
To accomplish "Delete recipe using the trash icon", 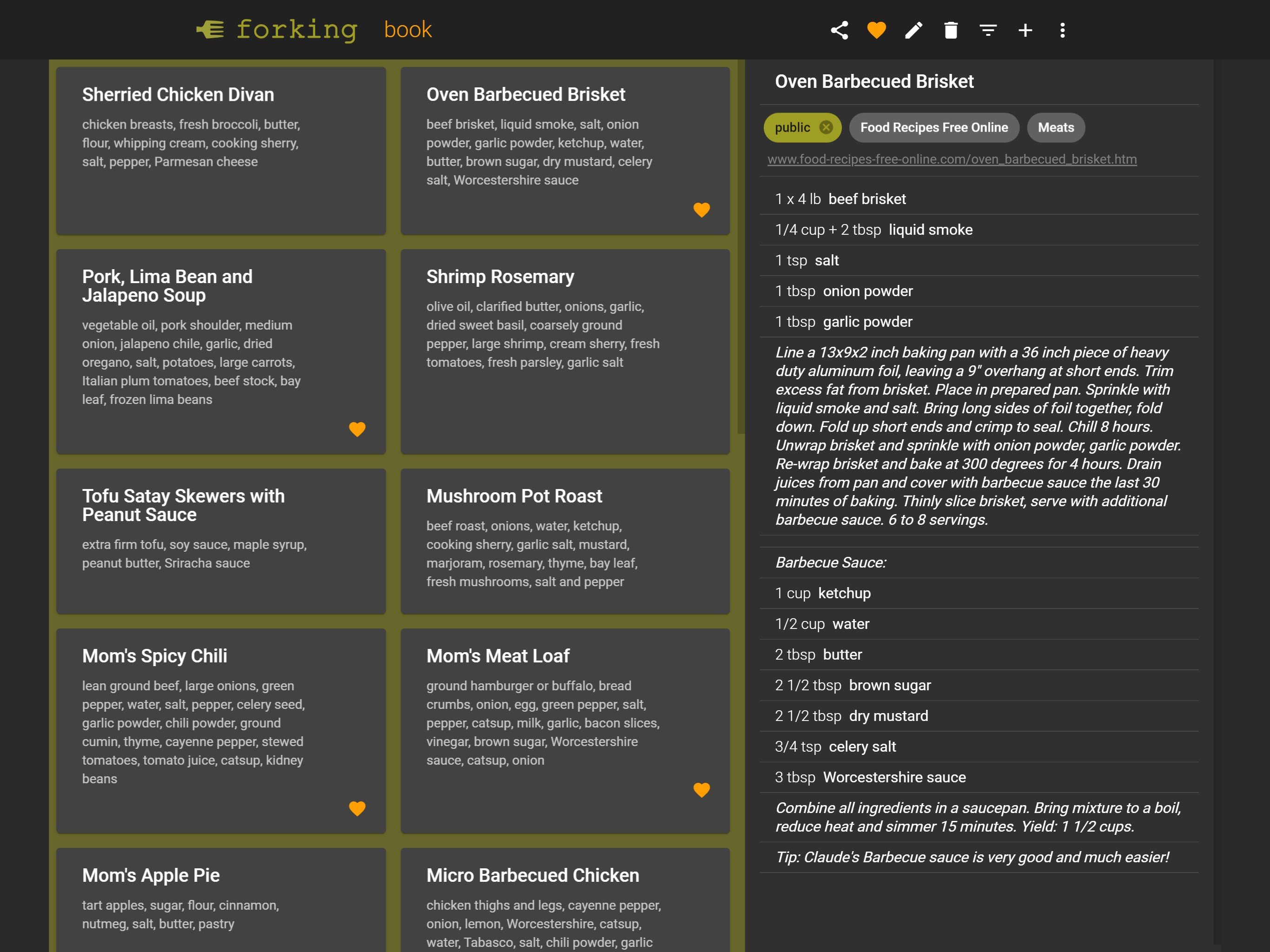I will coord(951,30).
